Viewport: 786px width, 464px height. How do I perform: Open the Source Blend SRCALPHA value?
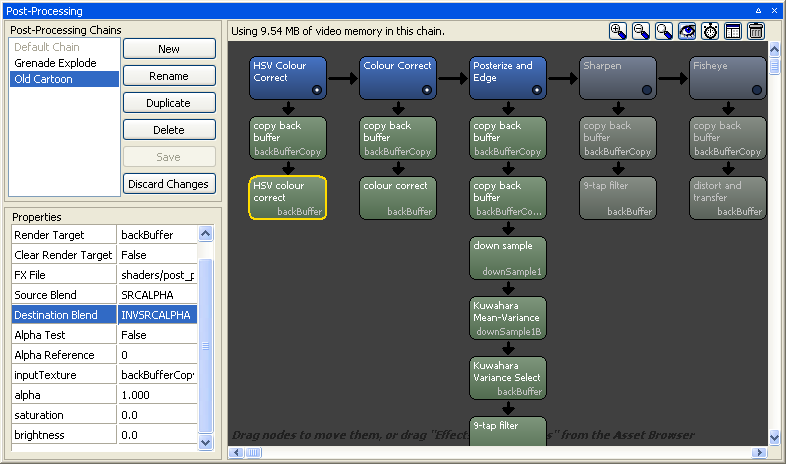(157, 295)
